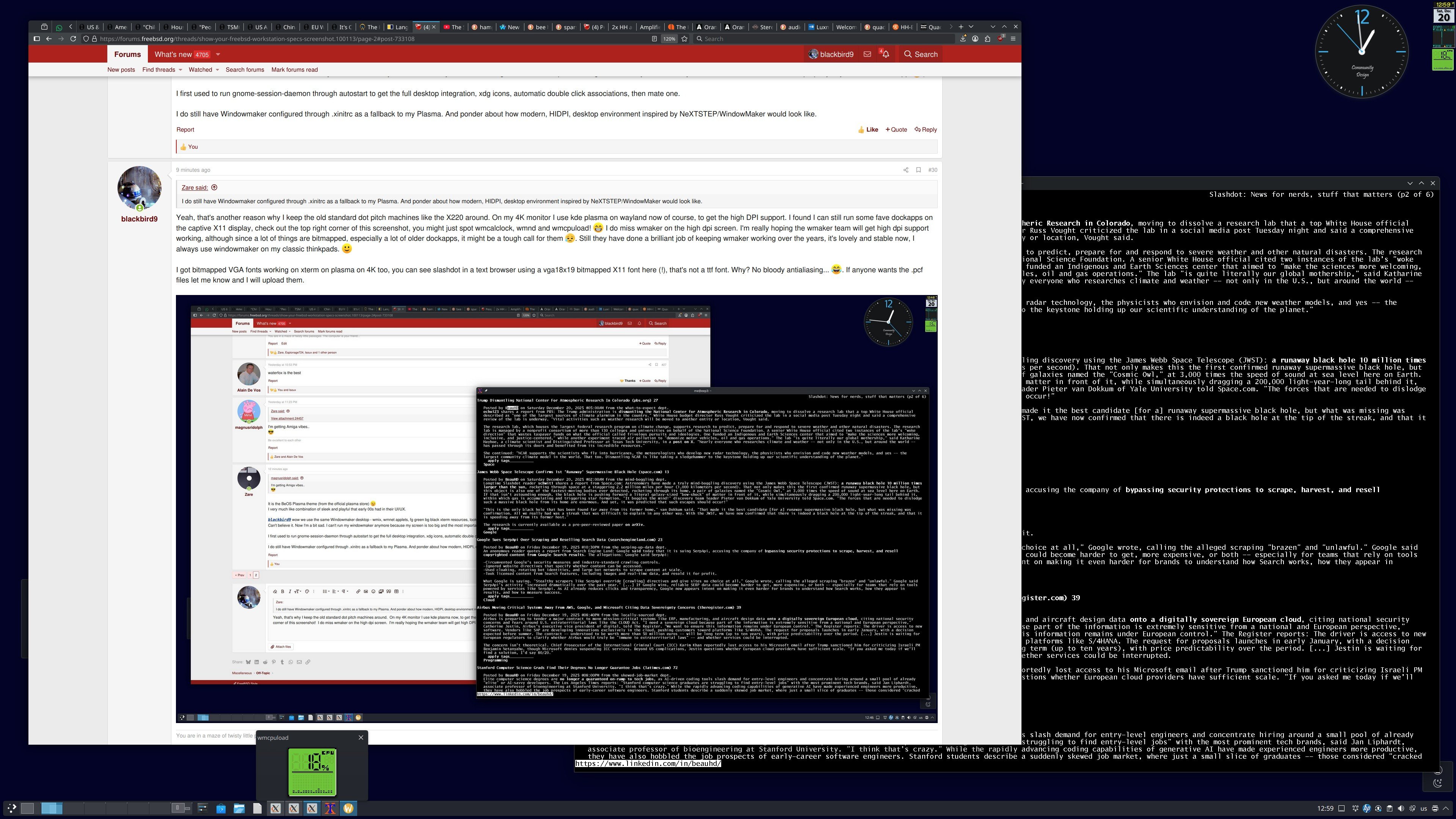Open the Dolphin file manager from the taskbar
The image size is (1456, 819).
tap(240, 808)
